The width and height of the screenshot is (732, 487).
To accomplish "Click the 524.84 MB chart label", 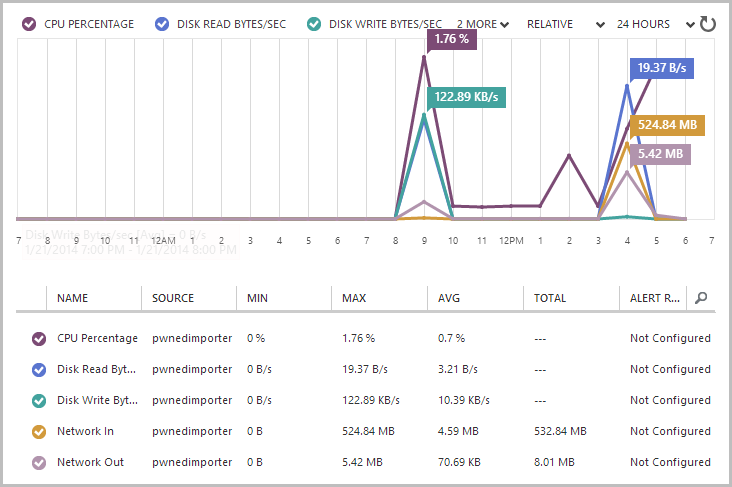I will coord(667,125).
